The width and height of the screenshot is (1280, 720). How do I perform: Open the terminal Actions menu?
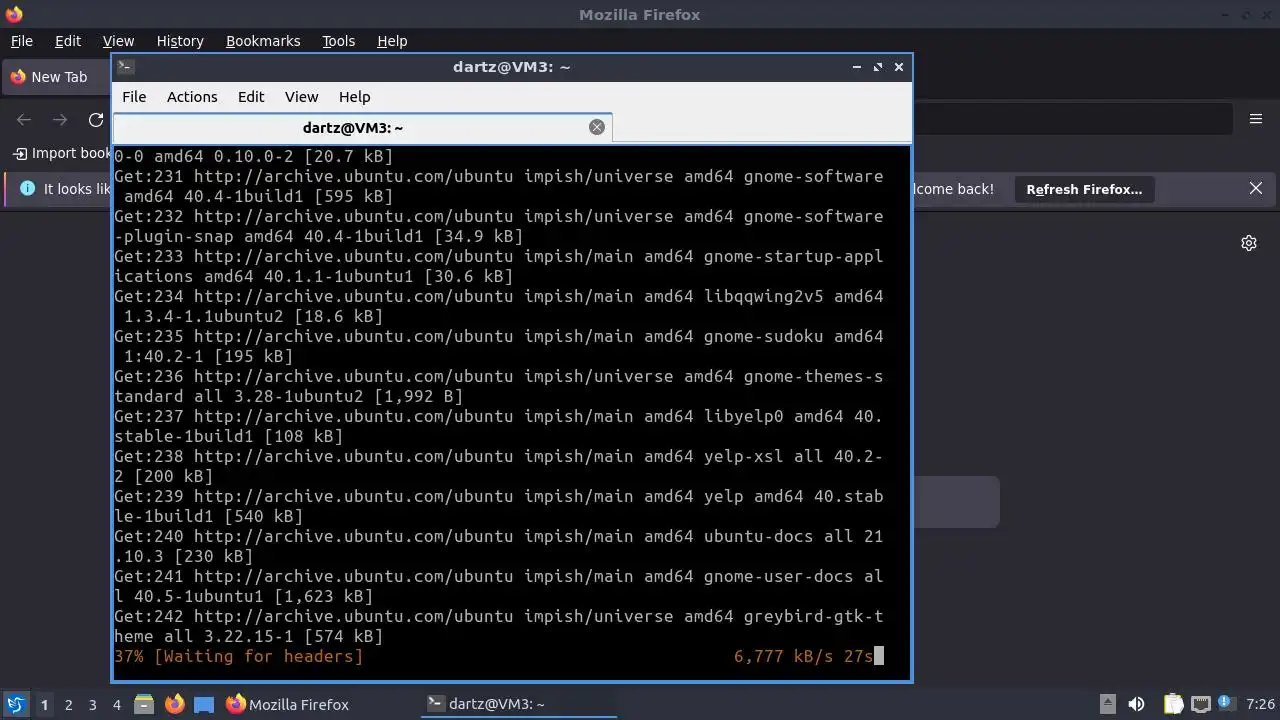tap(192, 97)
